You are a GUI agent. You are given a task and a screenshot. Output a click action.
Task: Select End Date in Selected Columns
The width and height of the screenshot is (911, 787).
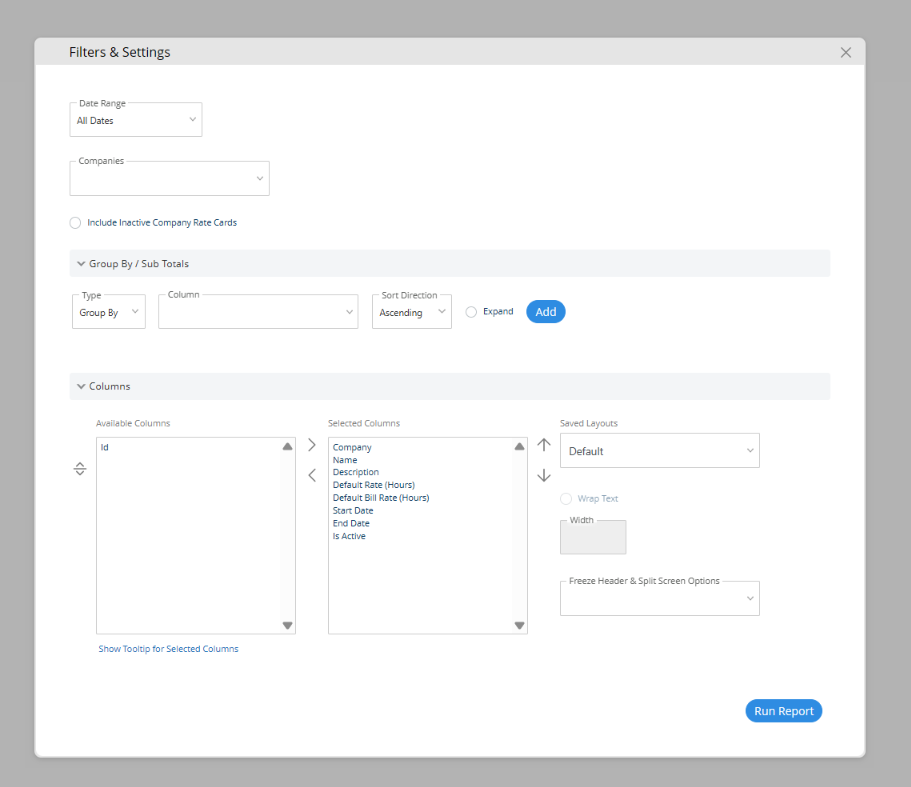click(x=351, y=523)
